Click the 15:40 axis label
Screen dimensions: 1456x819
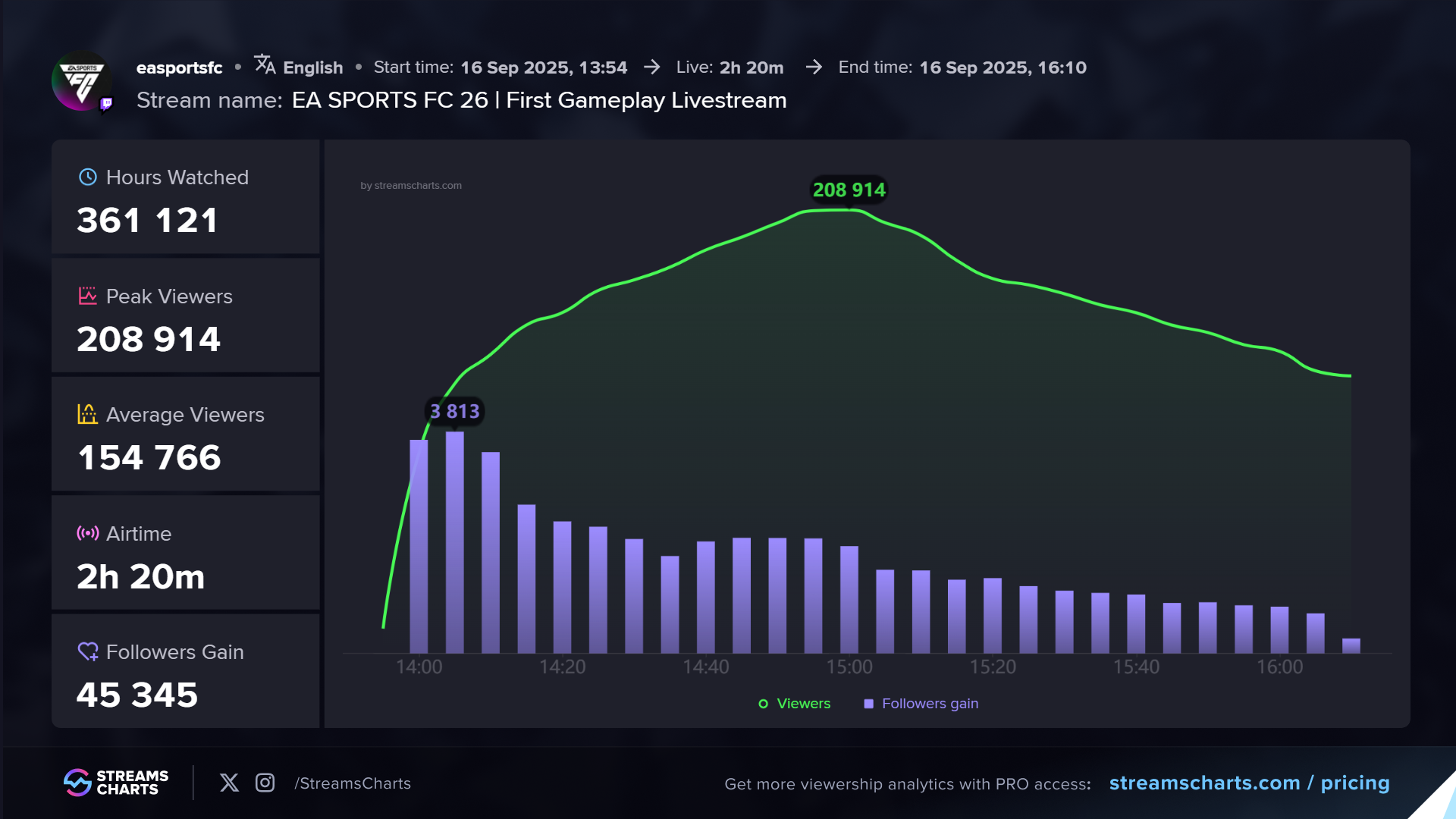[1136, 667]
